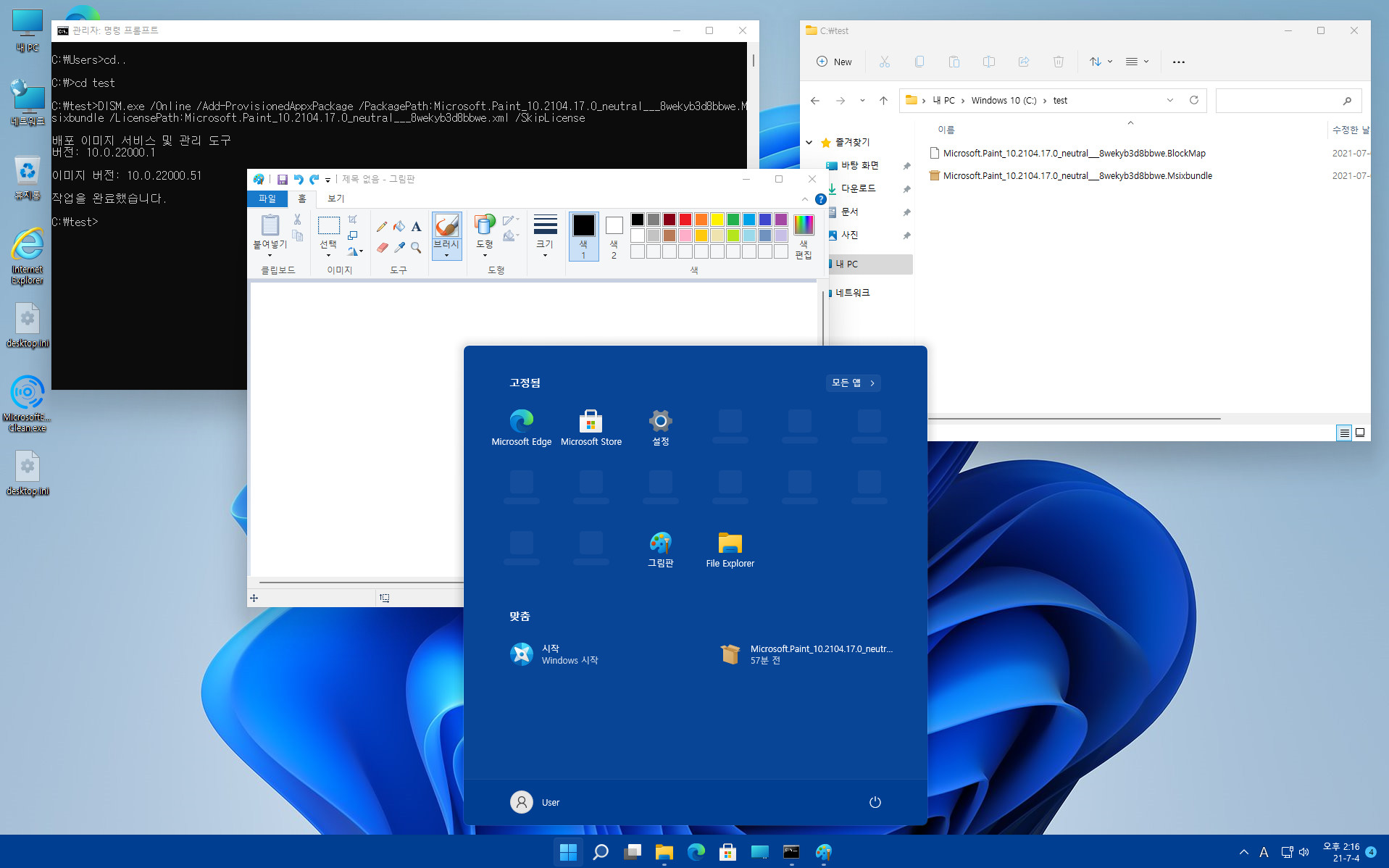Select the Fill with color bucket tool
Image resolution: width=1389 pixels, height=868 pixels.
pos(399,227)
